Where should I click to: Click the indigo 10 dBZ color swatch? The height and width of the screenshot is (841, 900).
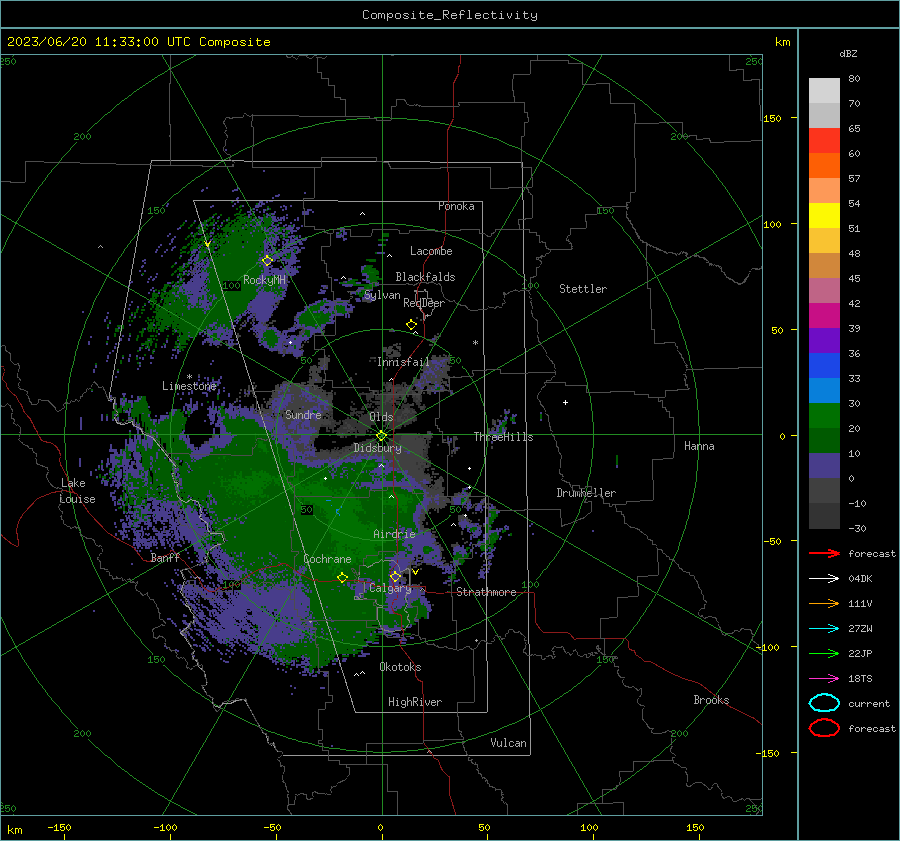tap(824, 465)
